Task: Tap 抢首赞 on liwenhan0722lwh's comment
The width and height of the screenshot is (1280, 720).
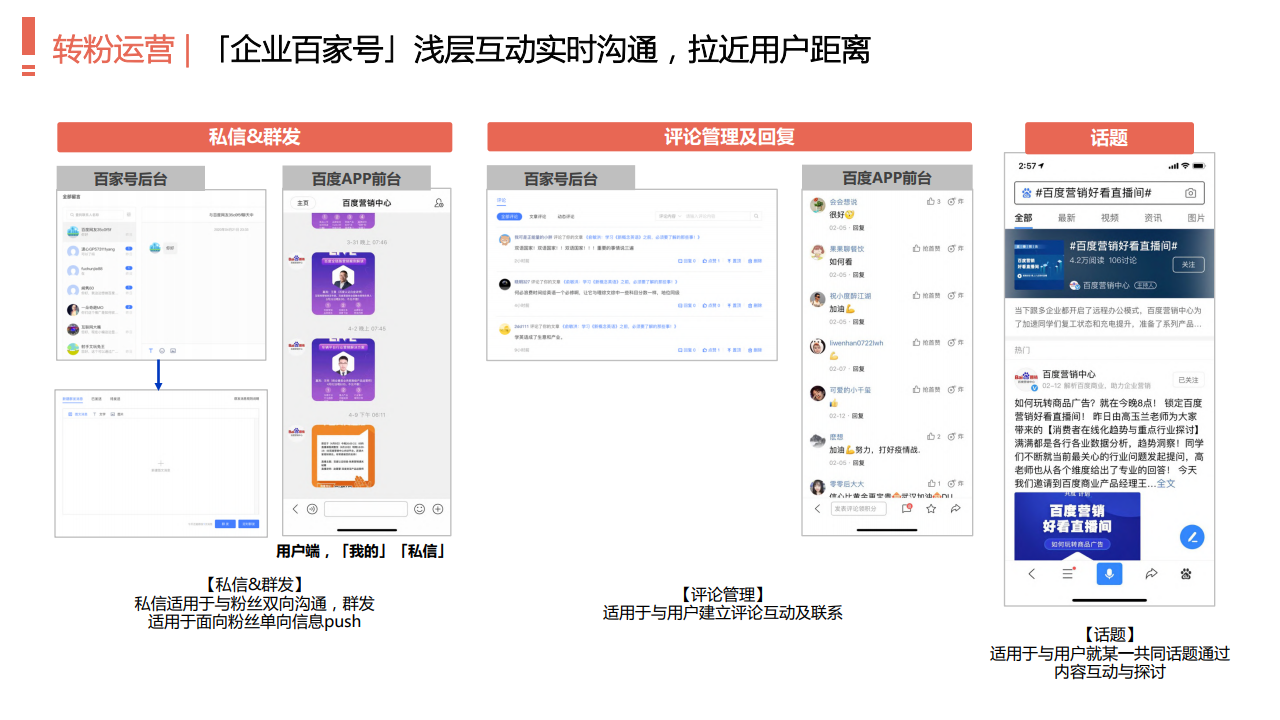Action: tap(926, 343)
